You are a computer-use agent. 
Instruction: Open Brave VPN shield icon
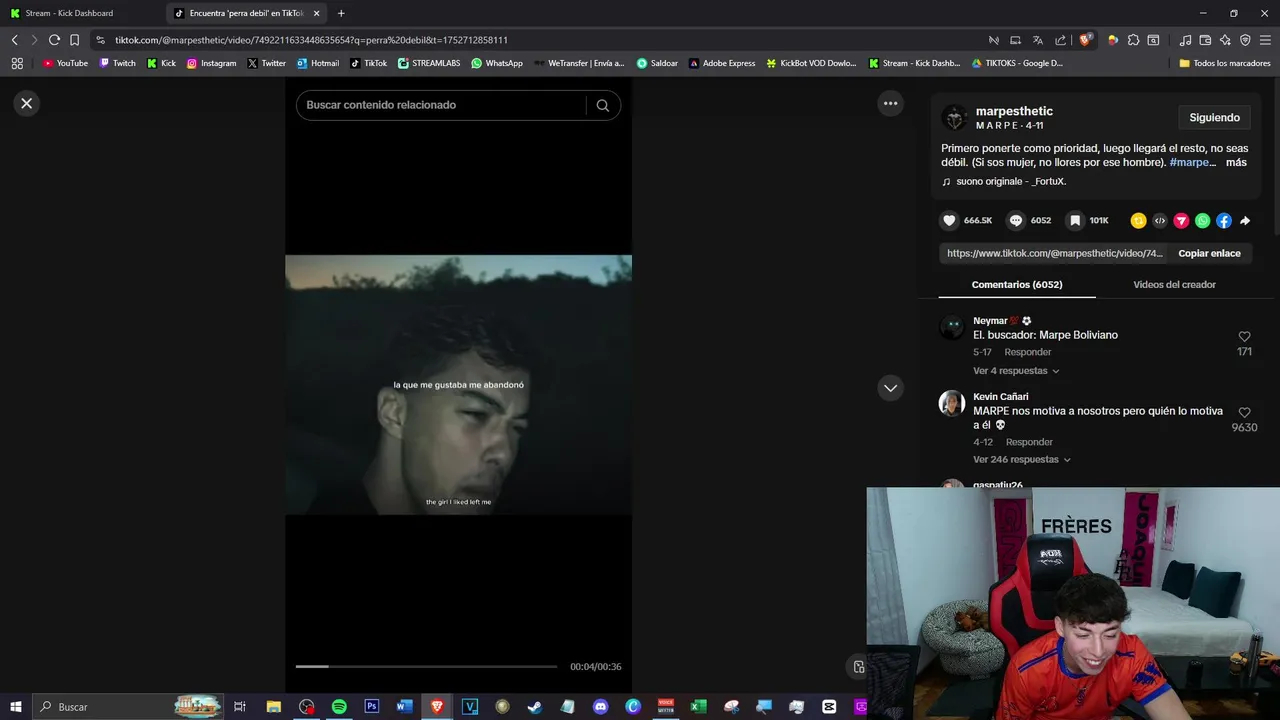tap(1245, 40)
